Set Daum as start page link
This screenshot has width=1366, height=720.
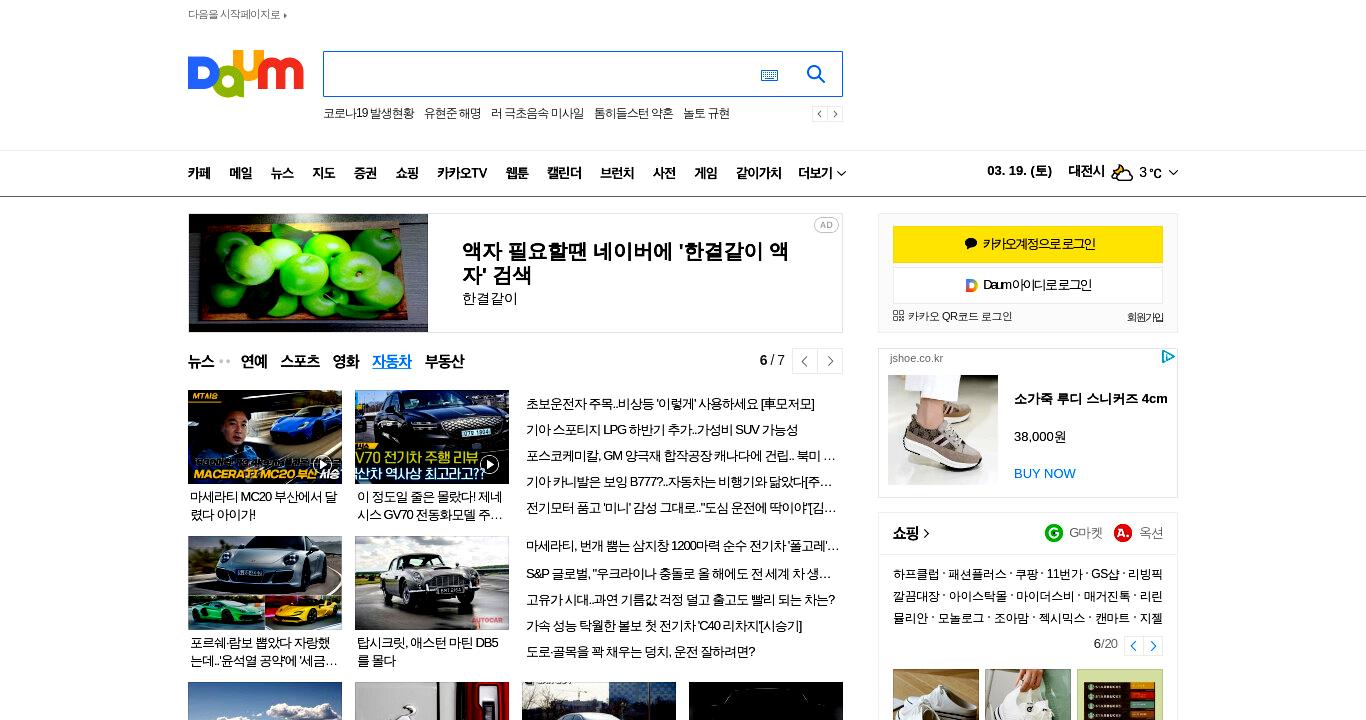point(237,15)
